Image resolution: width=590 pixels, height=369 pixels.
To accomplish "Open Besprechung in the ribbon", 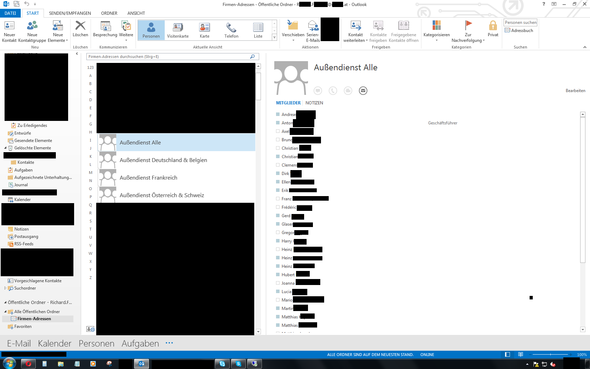I will [105, 29].
